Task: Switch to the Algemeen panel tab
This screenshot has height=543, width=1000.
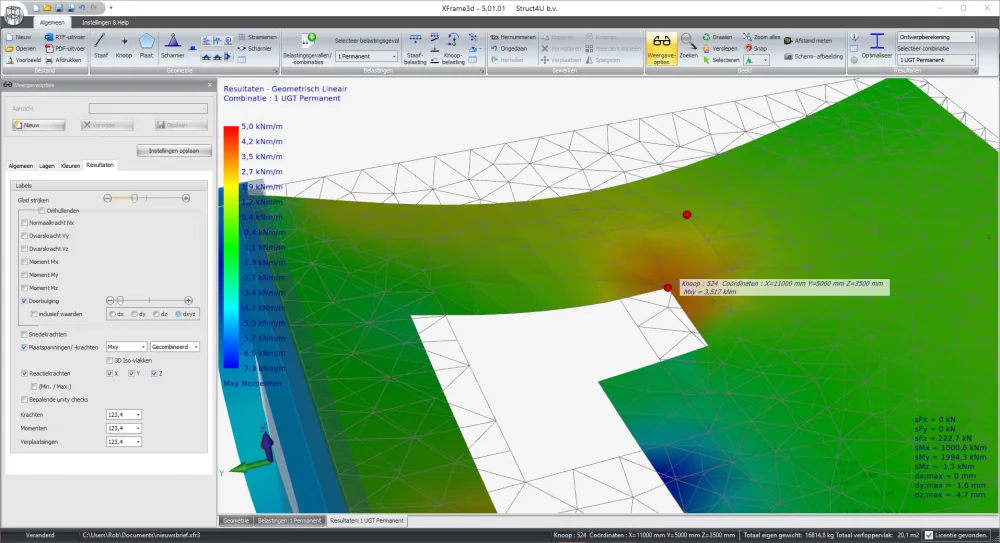Action: click(20, 166)
